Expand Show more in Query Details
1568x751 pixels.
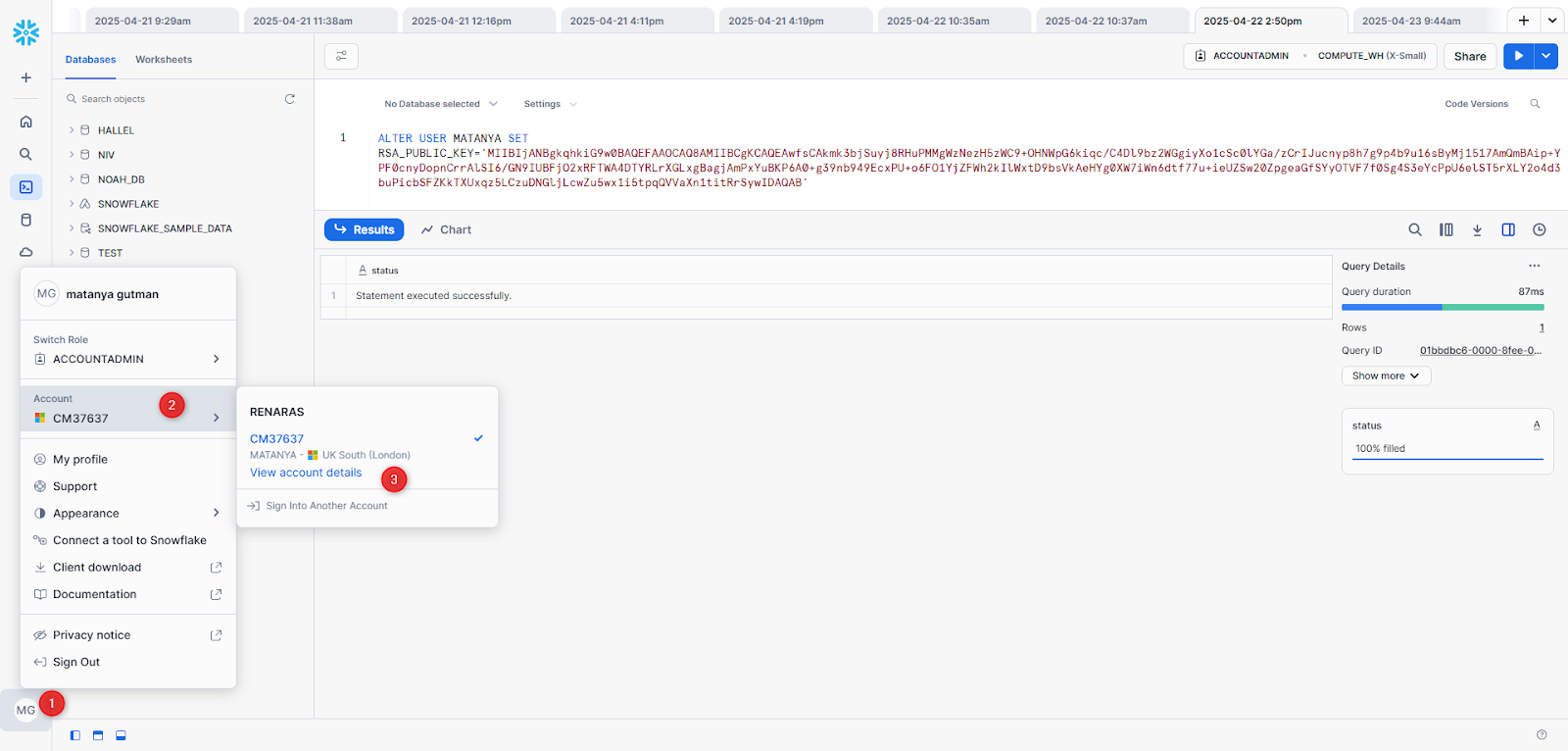pos(1386,375)
